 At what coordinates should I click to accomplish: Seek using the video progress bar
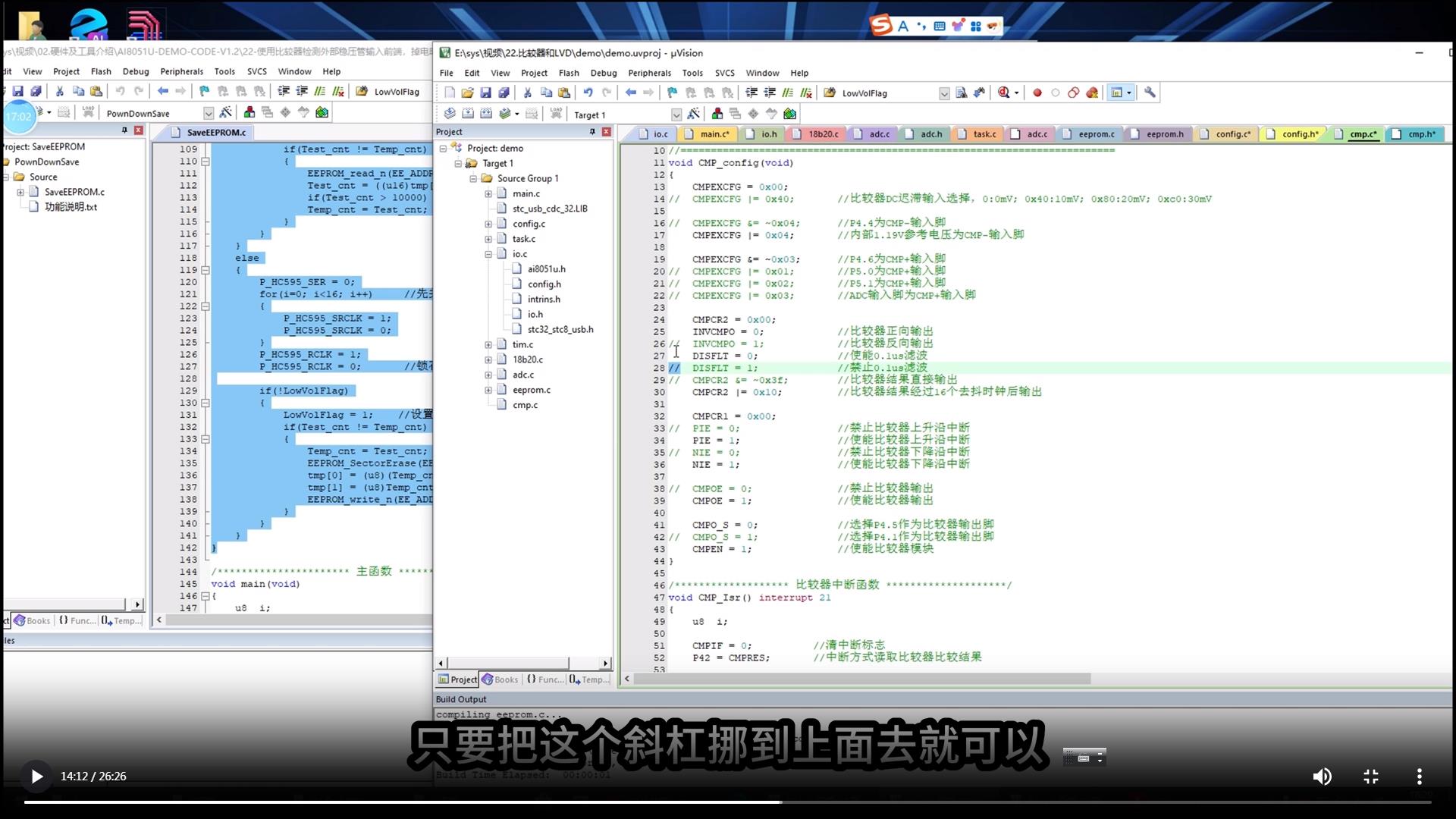727,802
